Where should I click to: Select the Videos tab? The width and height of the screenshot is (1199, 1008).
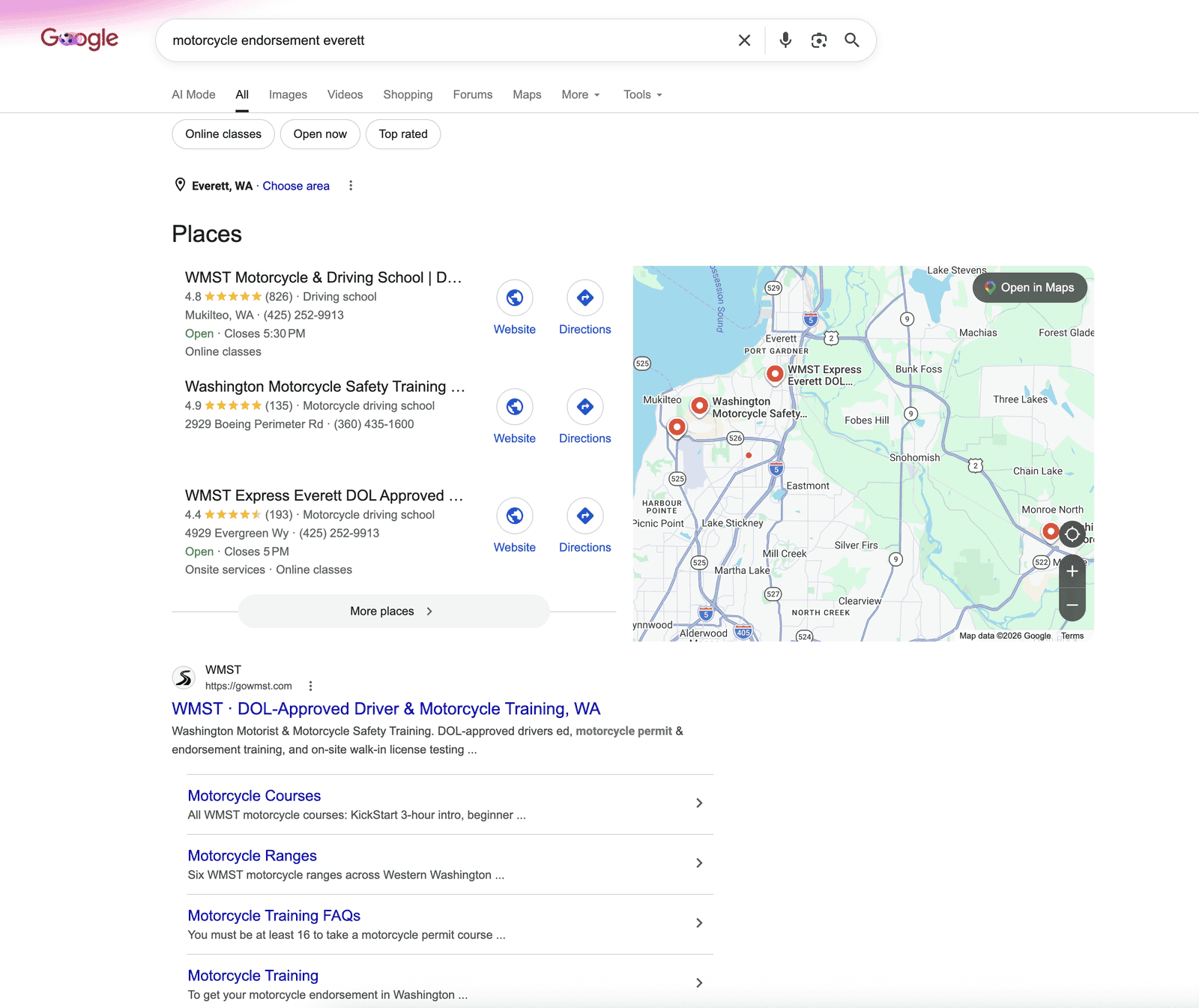pos(345,94)
